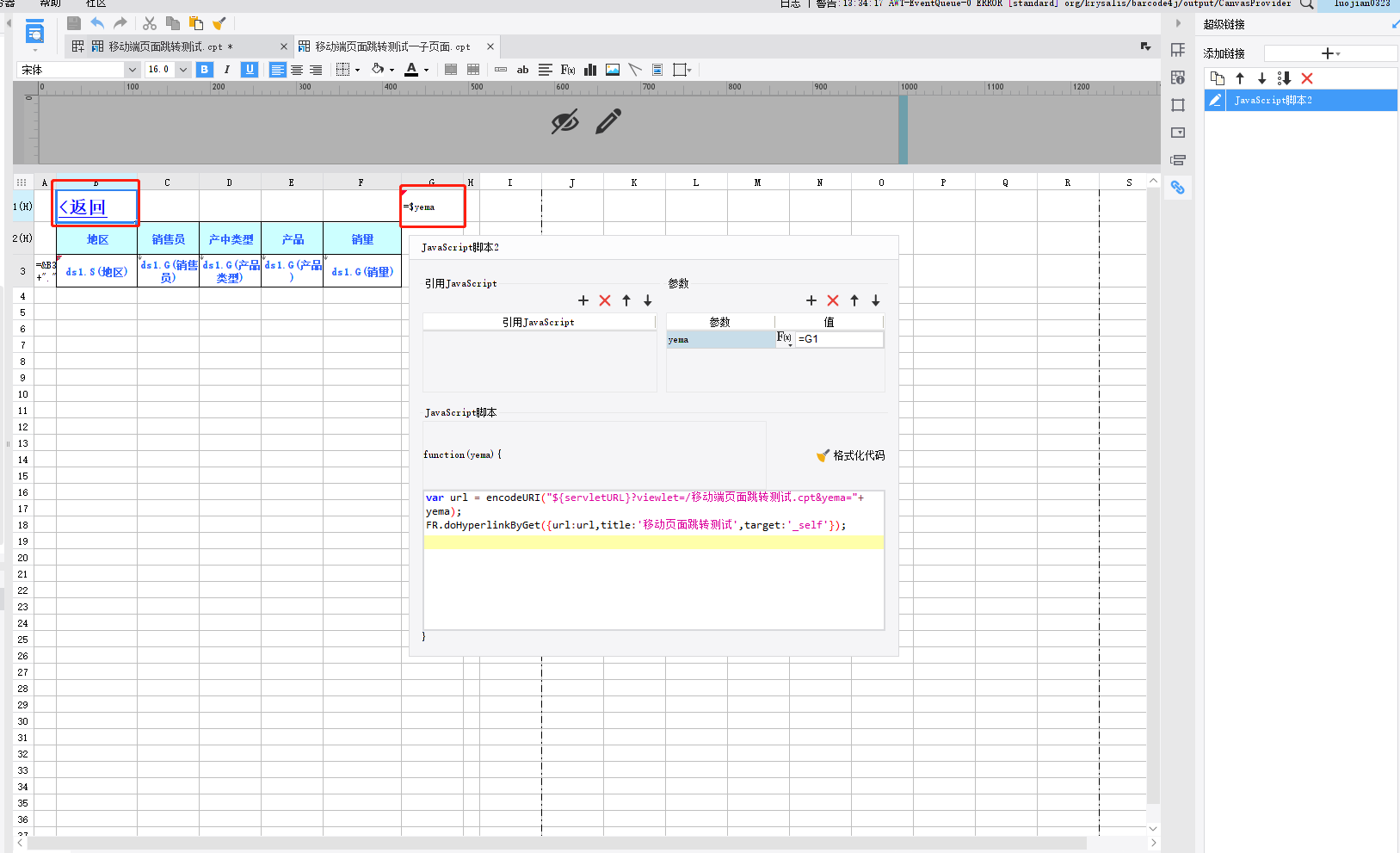Image resolution: width=1400 pixels, height=853 pixels.
Task: Insert plain text with the ab icon
Action: pyautogui.click(x=523, y=70)
